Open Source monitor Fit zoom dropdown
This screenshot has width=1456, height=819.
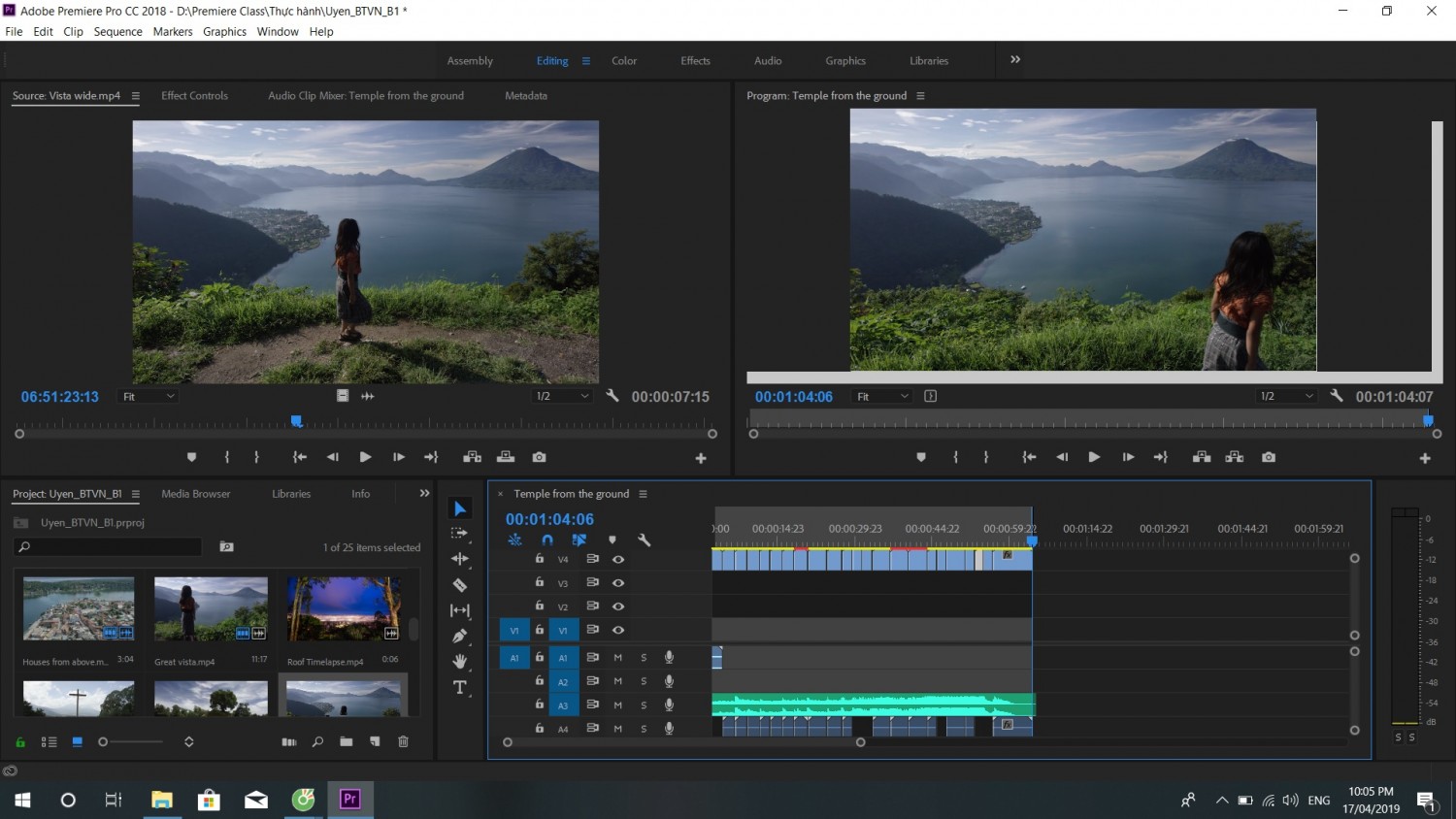[x=149, y=396]
